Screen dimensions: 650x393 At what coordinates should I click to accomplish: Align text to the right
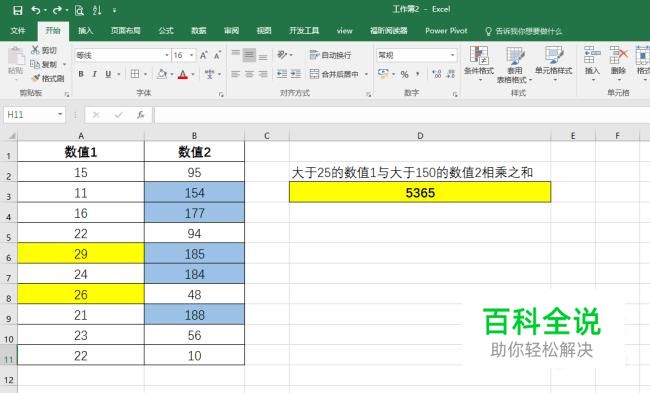pyautogui.click(x=263, y=74)
